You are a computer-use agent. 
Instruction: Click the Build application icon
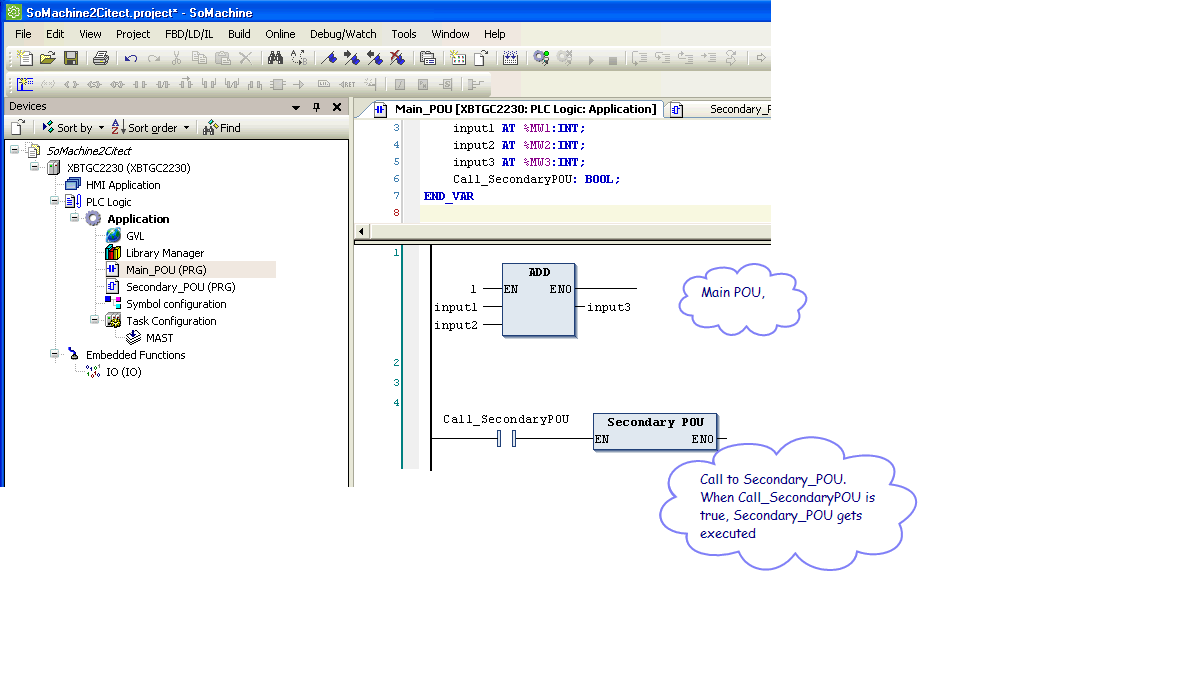tap(510, 58)
